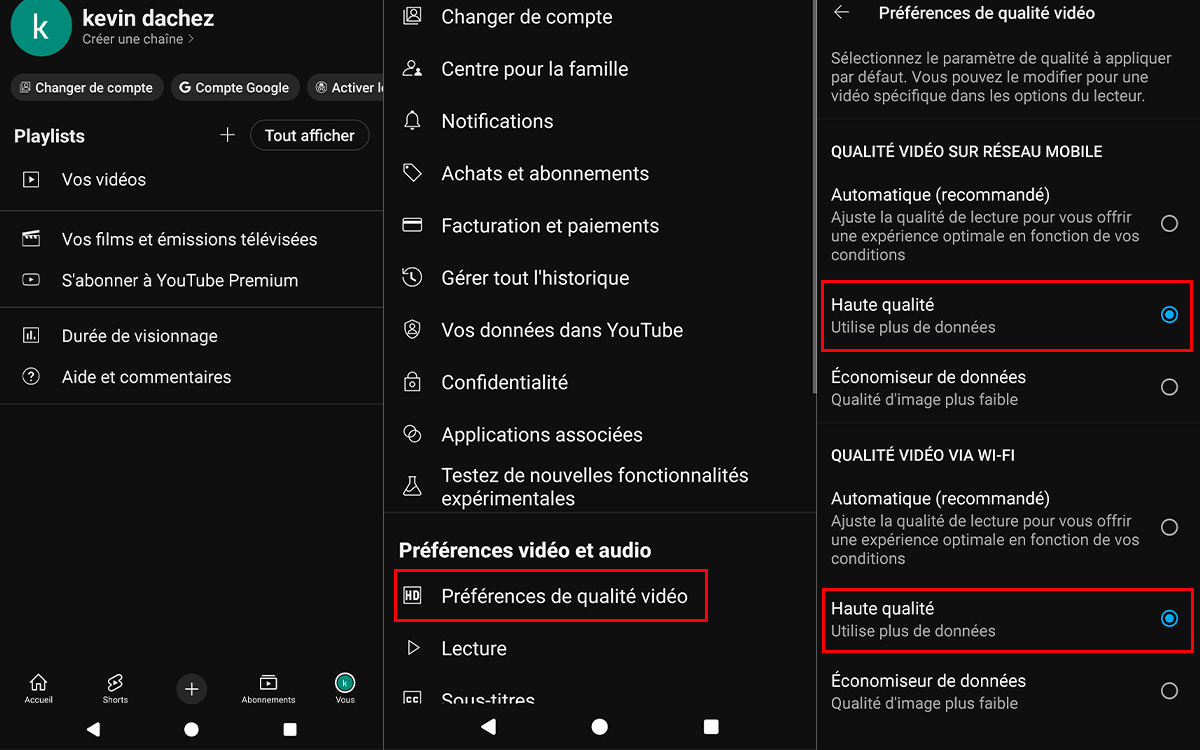Open the Abonnements subscriptions icon
This screenshot has width=1200, height=750.
coord(268,688)
